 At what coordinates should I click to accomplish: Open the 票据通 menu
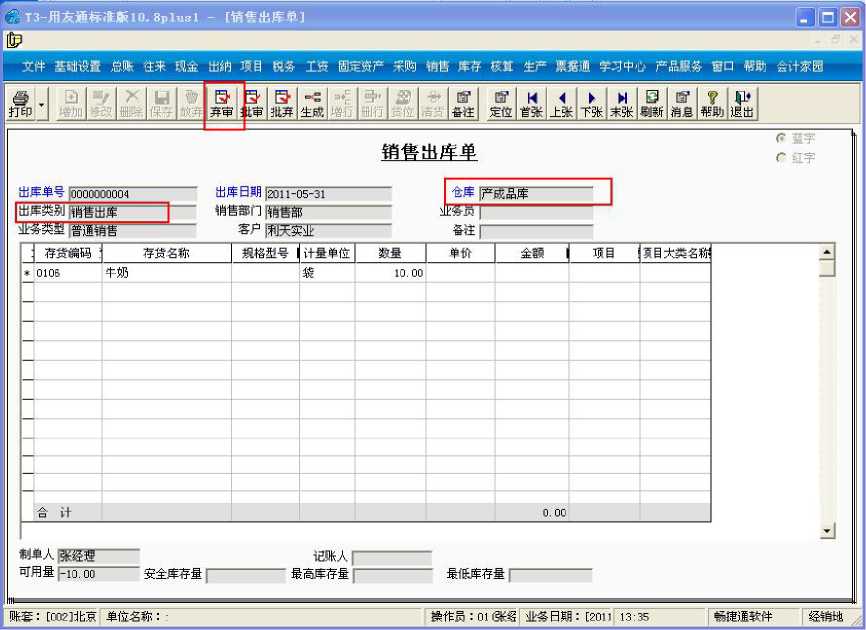click(x=573, y=66)
